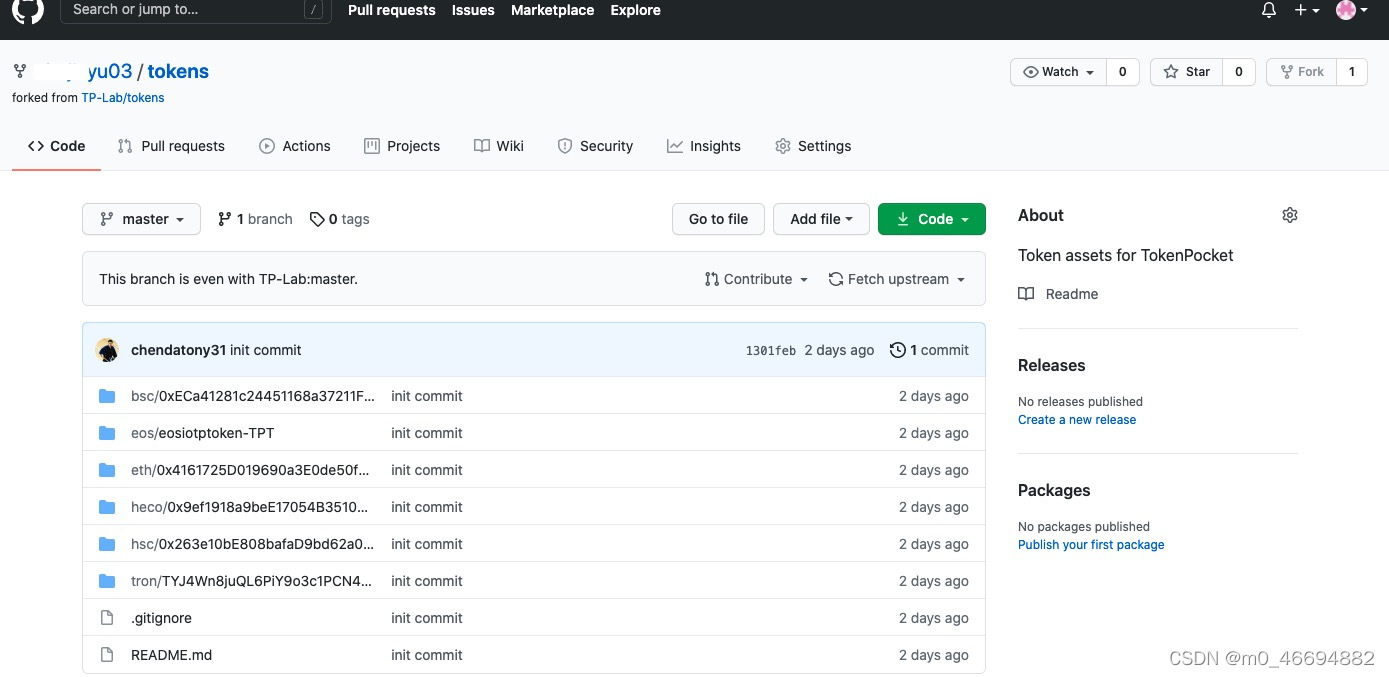Open the hsc/0x263e10bE808bafaD9bd62a0 folder
Image resolution: width=1389 pixels, height=677 pixels.
(x=252, y=544)
